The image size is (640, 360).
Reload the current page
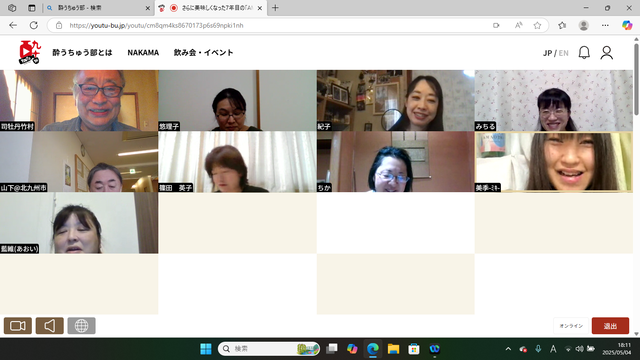tap(33, 25)
